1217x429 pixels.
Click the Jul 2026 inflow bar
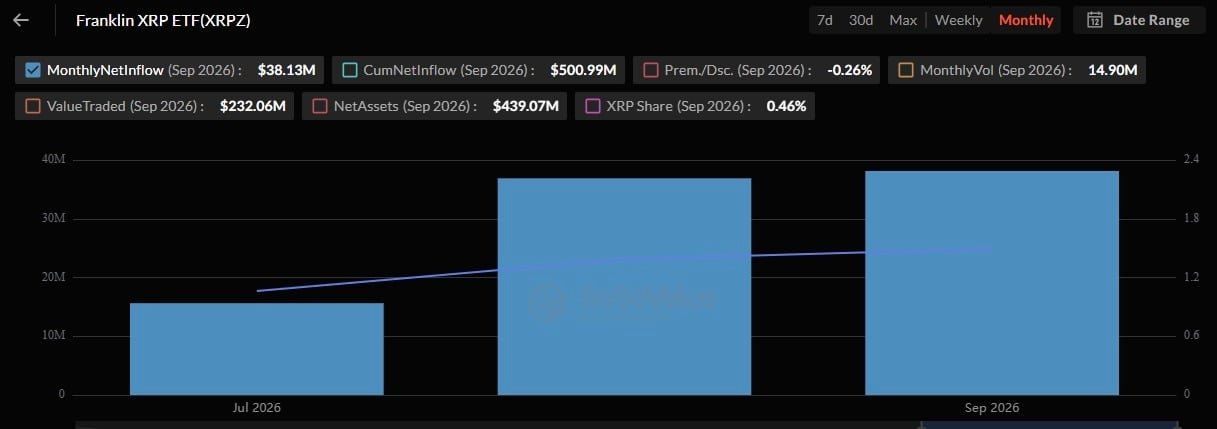pyautogui.click(x=257, y=349)
